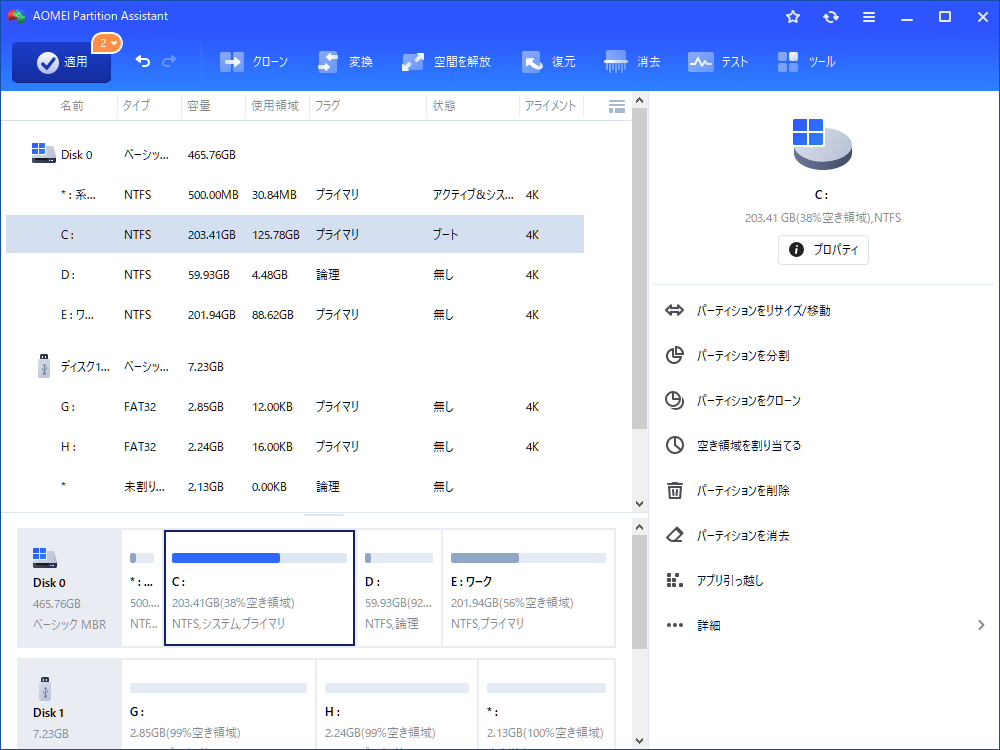This screenshot has height=750, width=1000.
Task: Open the ツール (Tools) toolbar item
Action: pyautogui.click(x=806, y=62)
